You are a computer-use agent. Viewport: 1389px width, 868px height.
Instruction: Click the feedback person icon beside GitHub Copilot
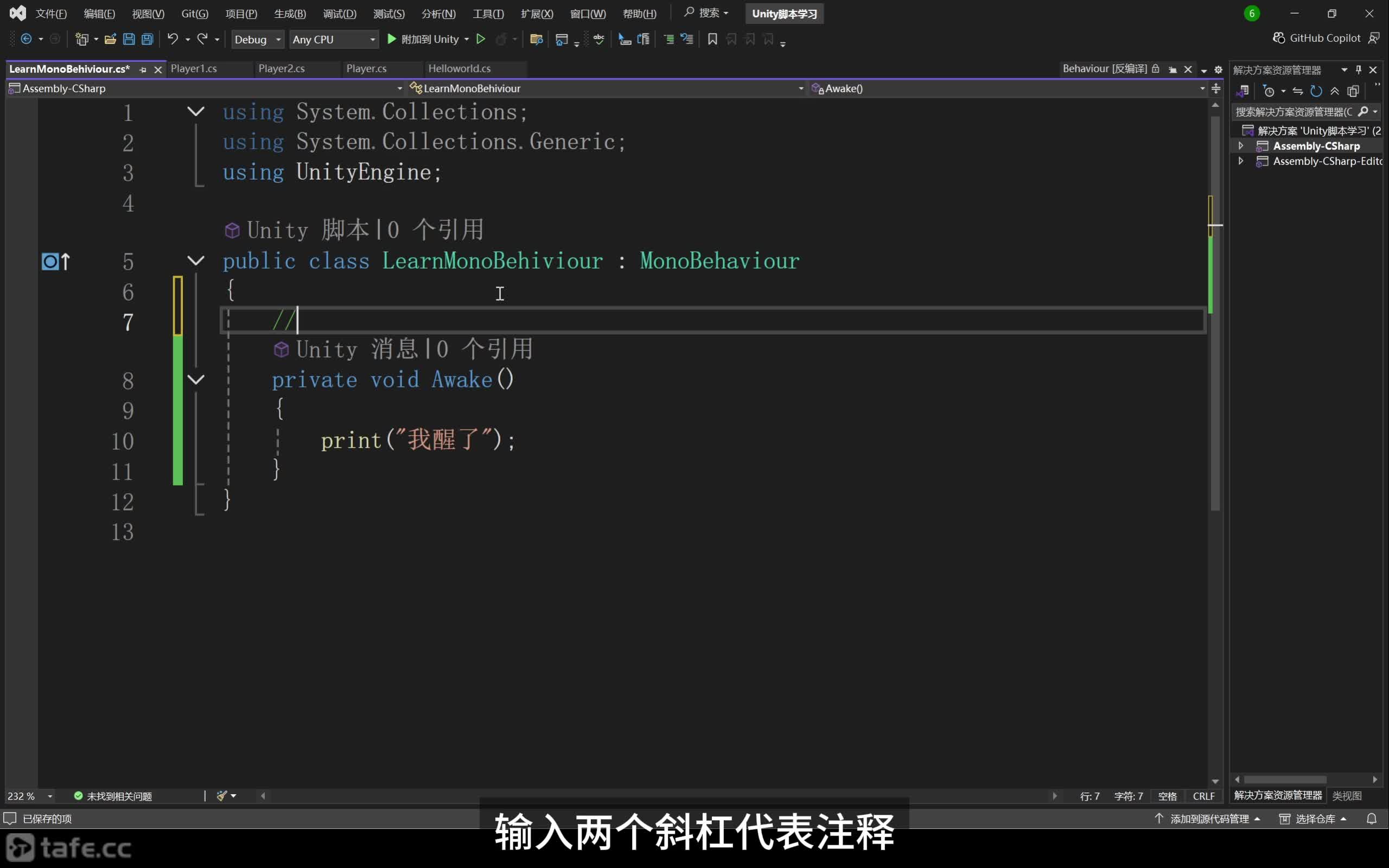[x=1374, y=38]
